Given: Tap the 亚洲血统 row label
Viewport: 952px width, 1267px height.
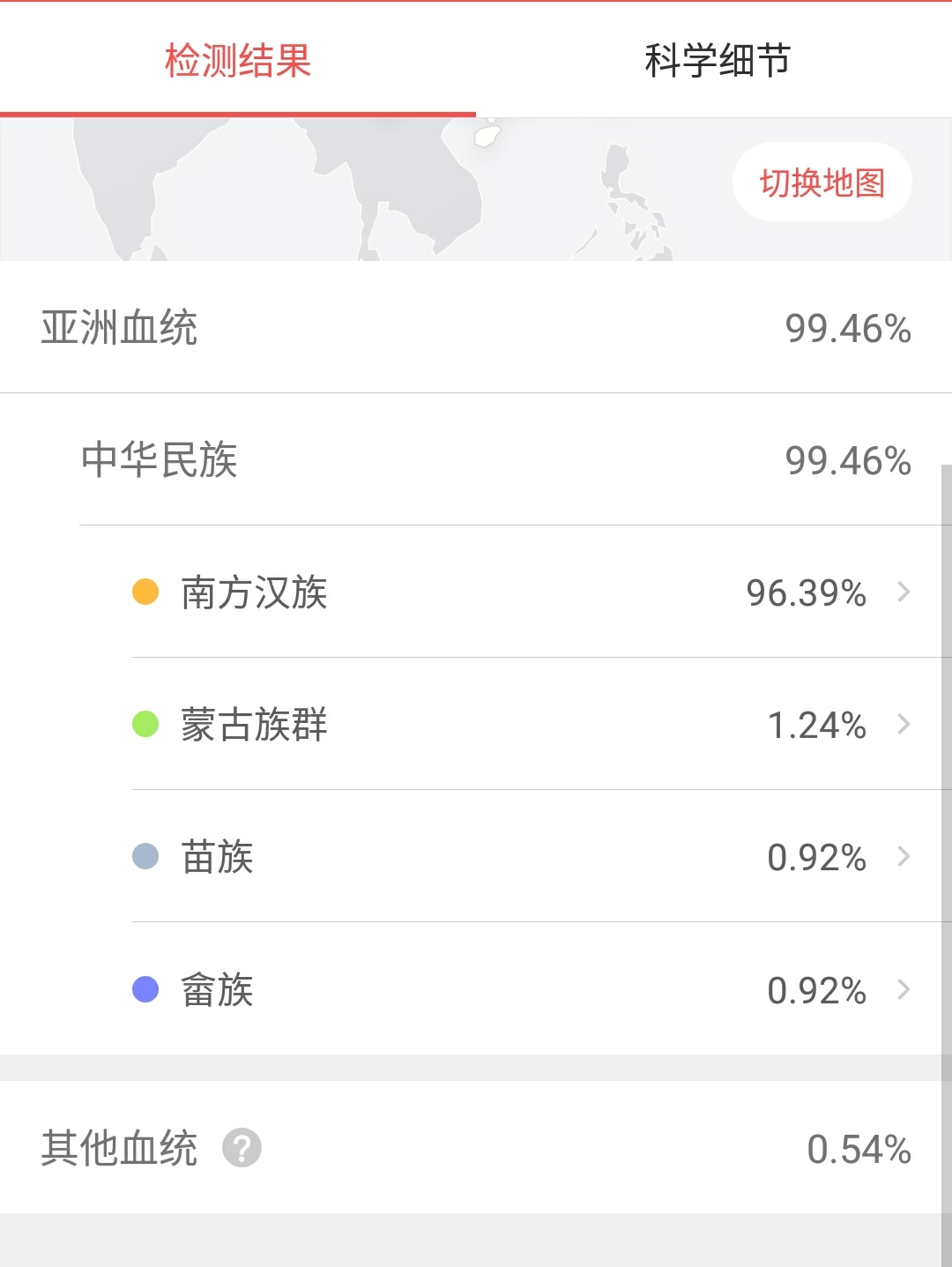Looking at the screenshot, I should tap(119, 328).
